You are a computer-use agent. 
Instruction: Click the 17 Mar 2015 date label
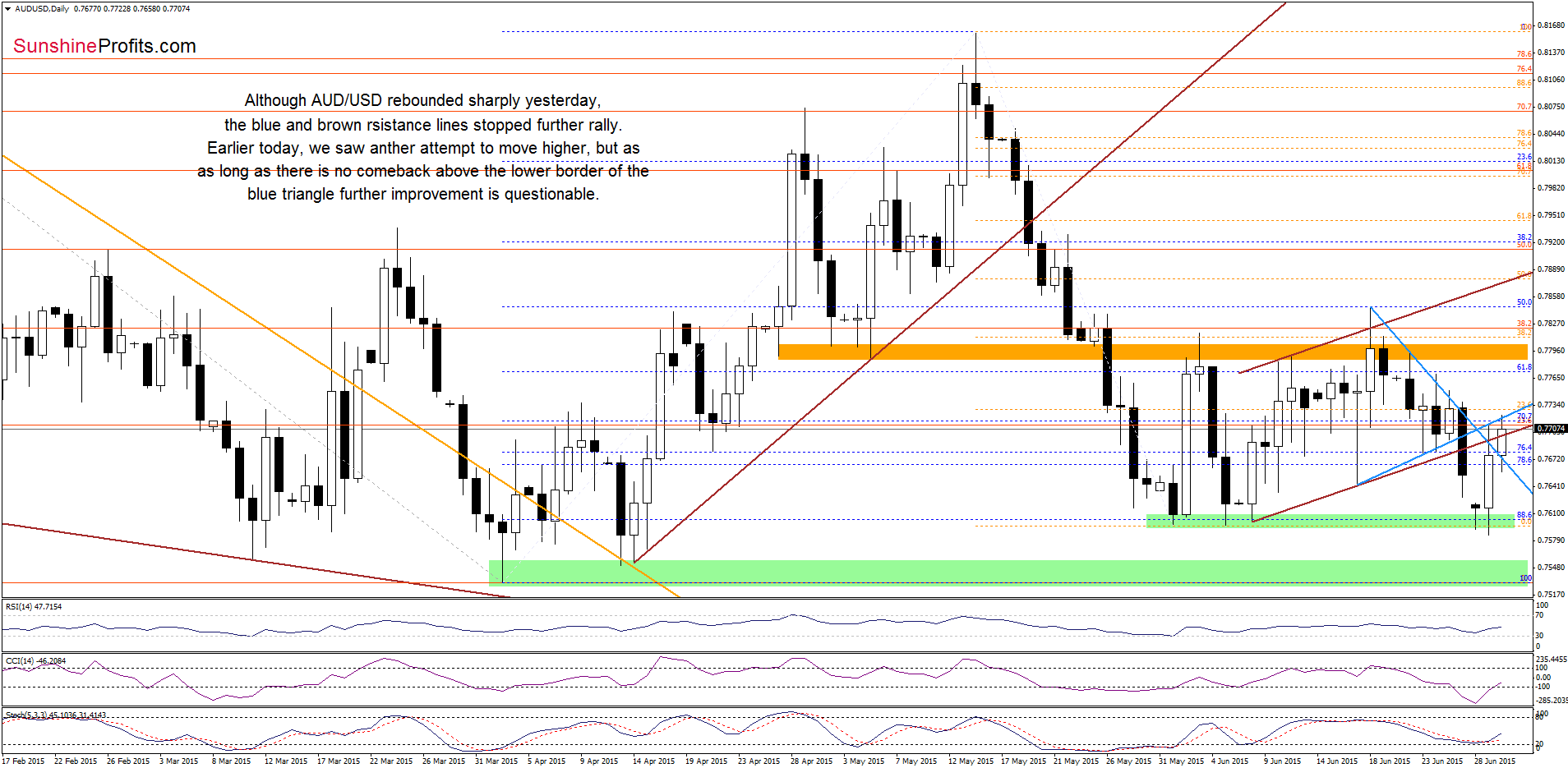click(338, 761)
